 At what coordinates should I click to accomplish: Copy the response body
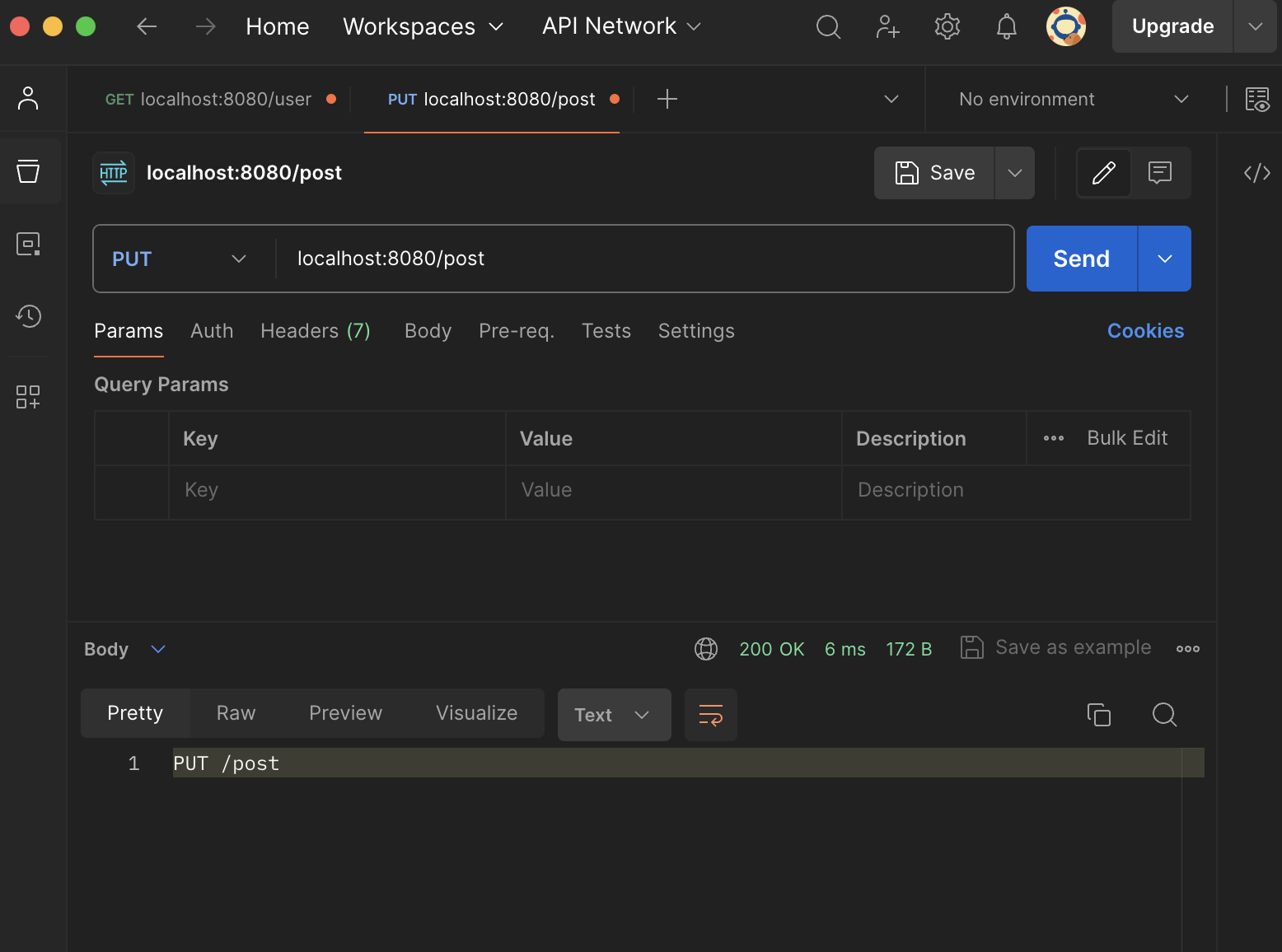click(1099, 714)
